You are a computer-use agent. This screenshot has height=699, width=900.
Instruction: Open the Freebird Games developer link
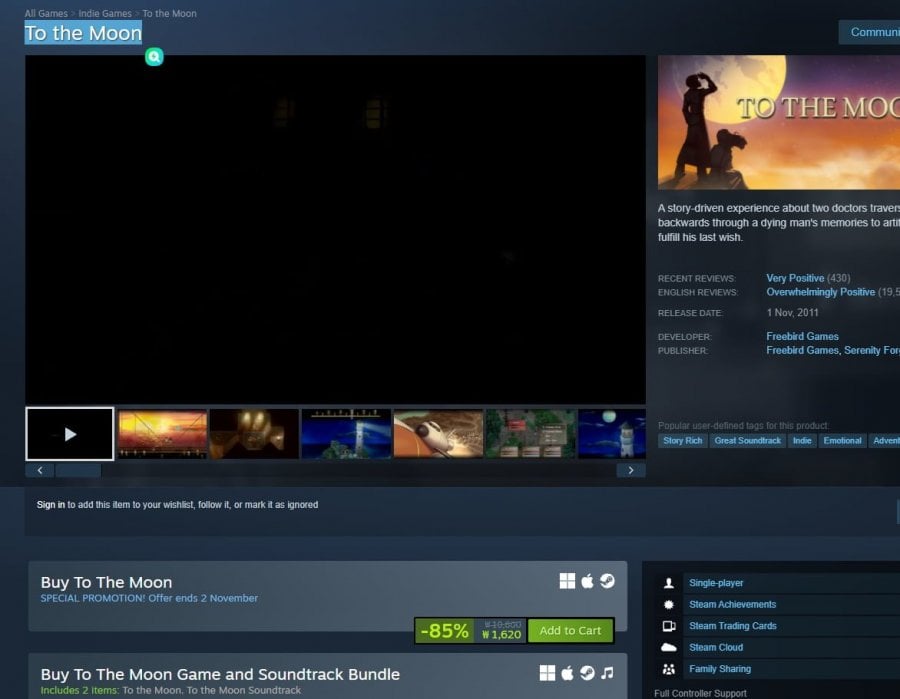(802, 336)
